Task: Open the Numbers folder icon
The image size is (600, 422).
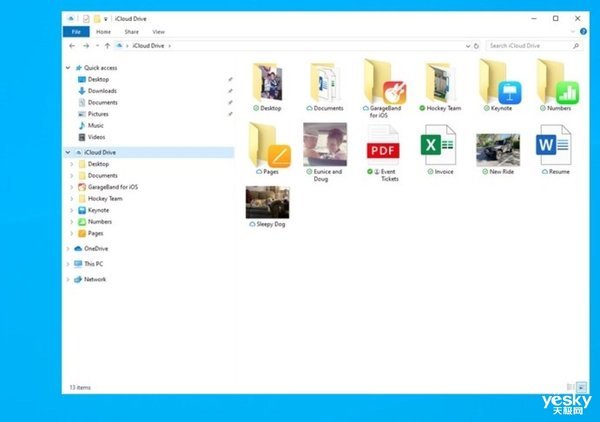Action: tap(558, 82)
